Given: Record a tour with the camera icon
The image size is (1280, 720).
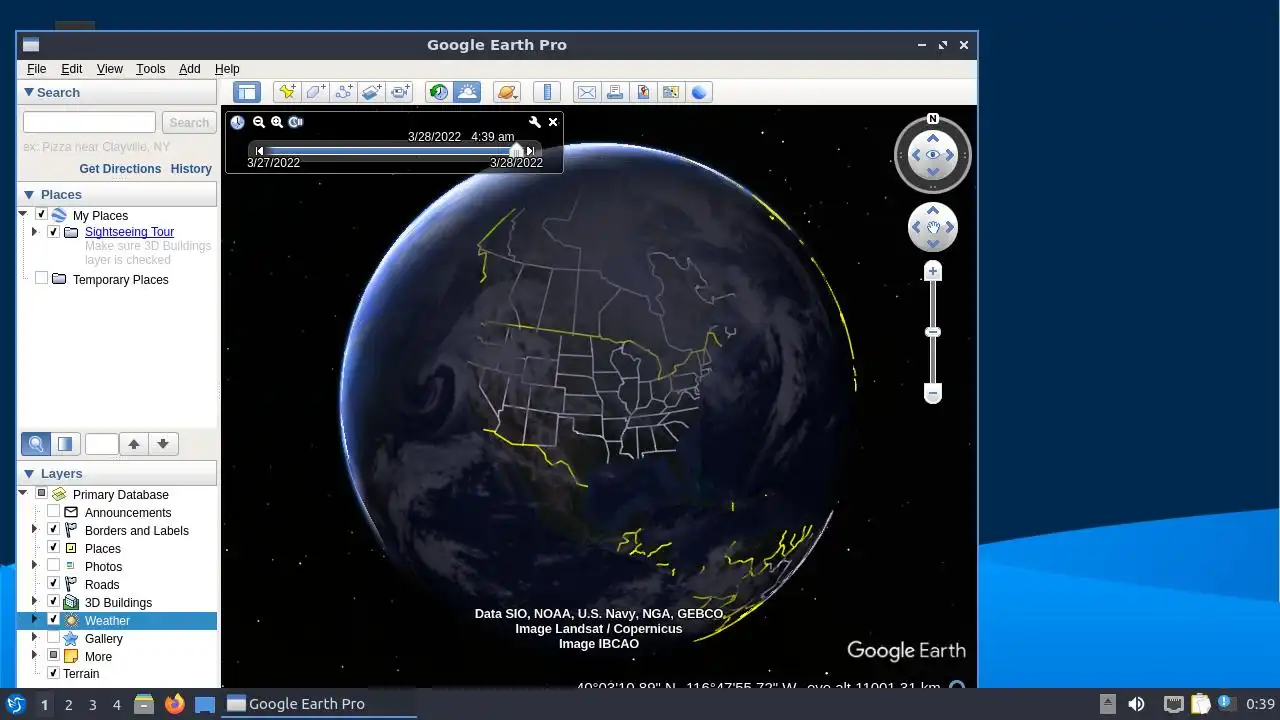Looking at the screenshot, I should [x=400, y=92].
